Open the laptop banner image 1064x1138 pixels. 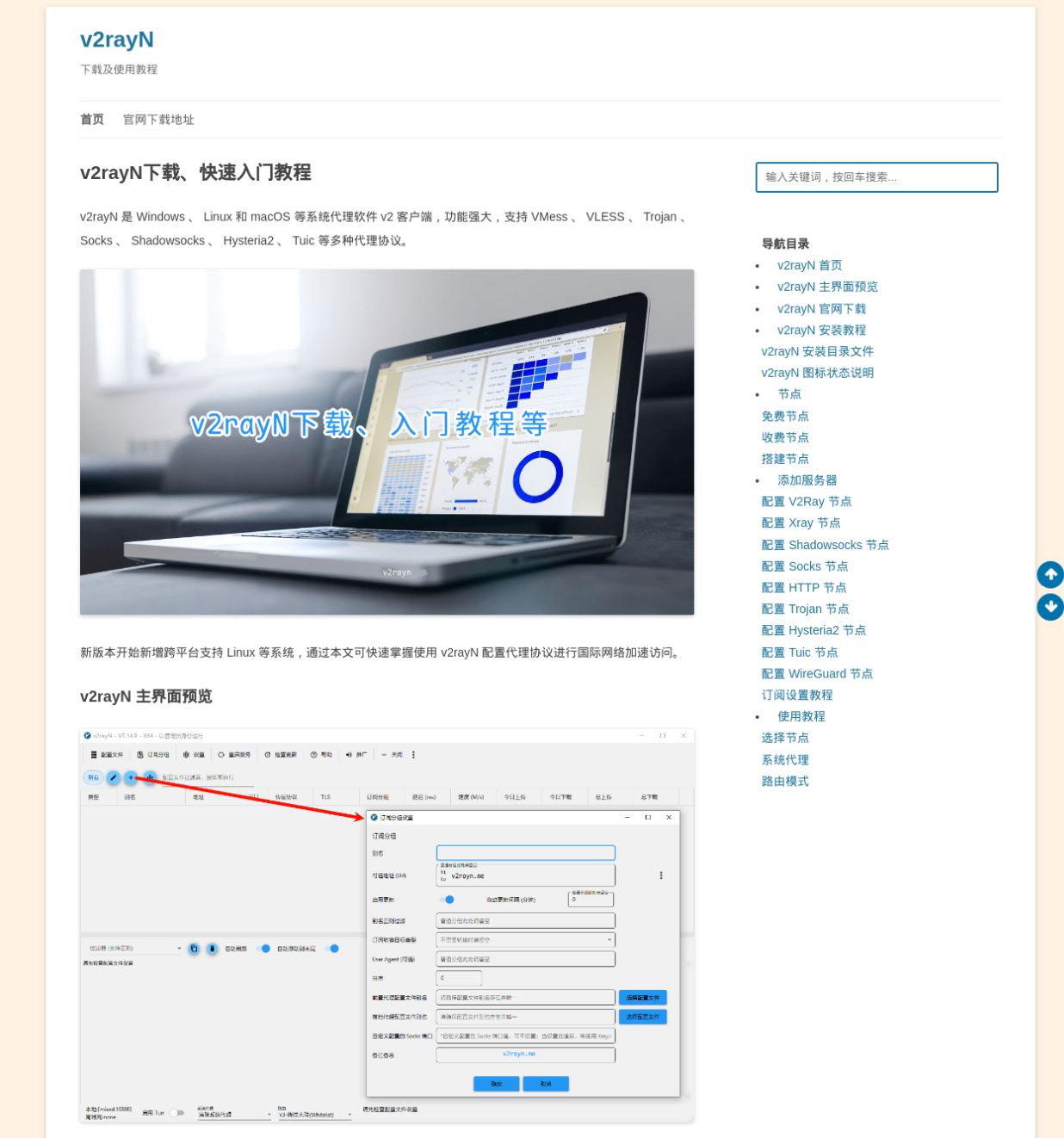[x=387, y=442]
